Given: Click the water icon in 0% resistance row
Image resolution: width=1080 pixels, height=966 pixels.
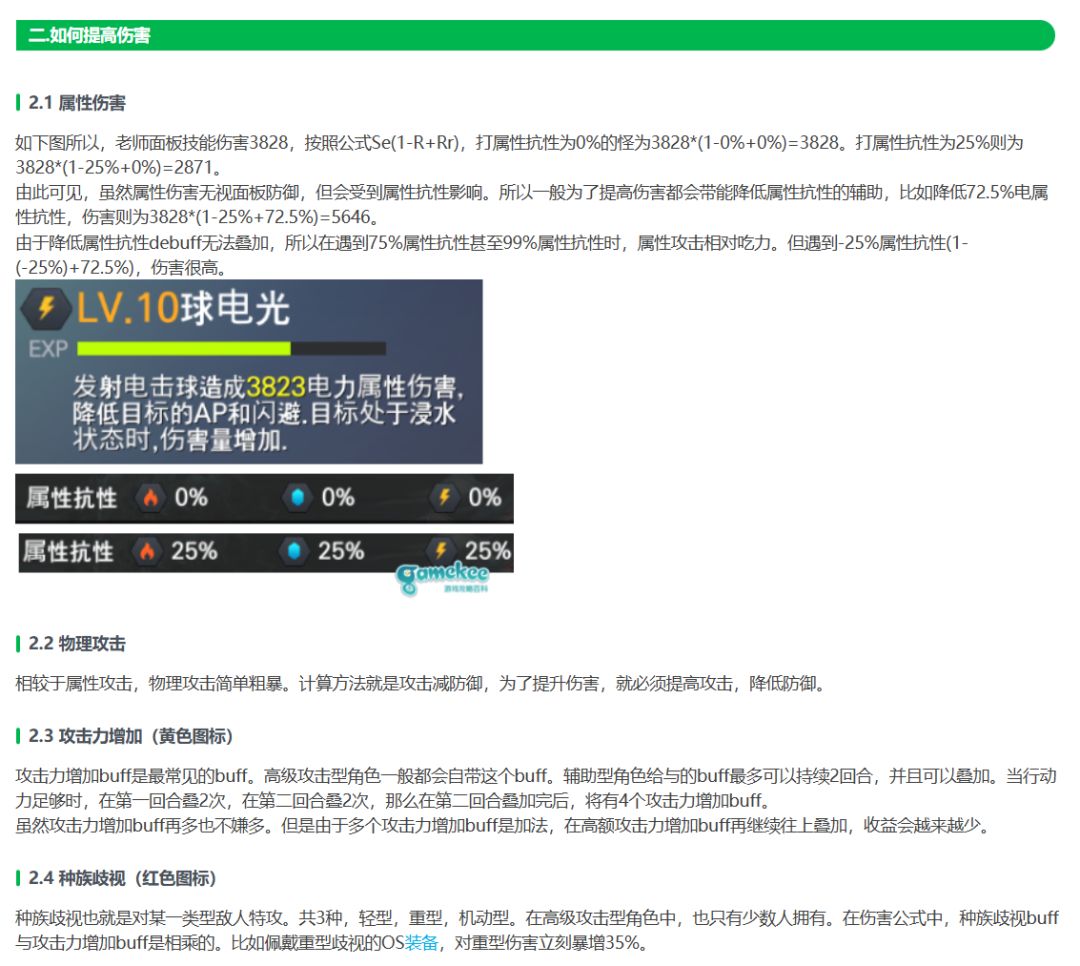Looking at the screenshot, I should 297,497.
